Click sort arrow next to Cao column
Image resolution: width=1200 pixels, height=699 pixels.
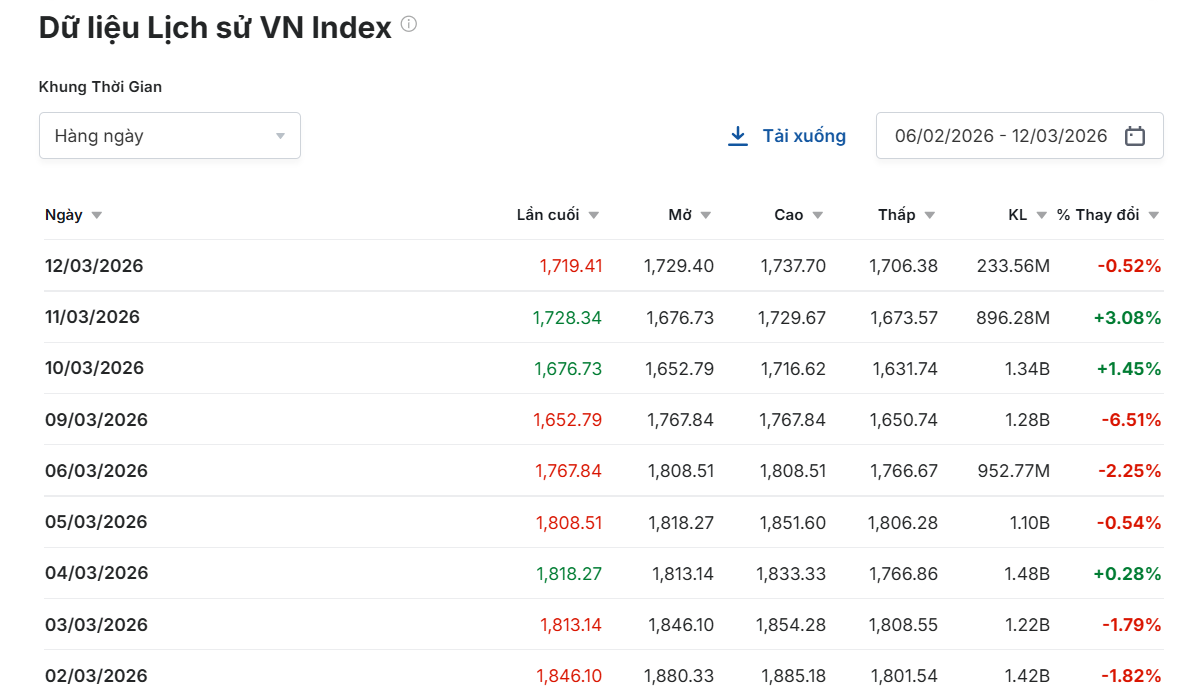point(818,216)
